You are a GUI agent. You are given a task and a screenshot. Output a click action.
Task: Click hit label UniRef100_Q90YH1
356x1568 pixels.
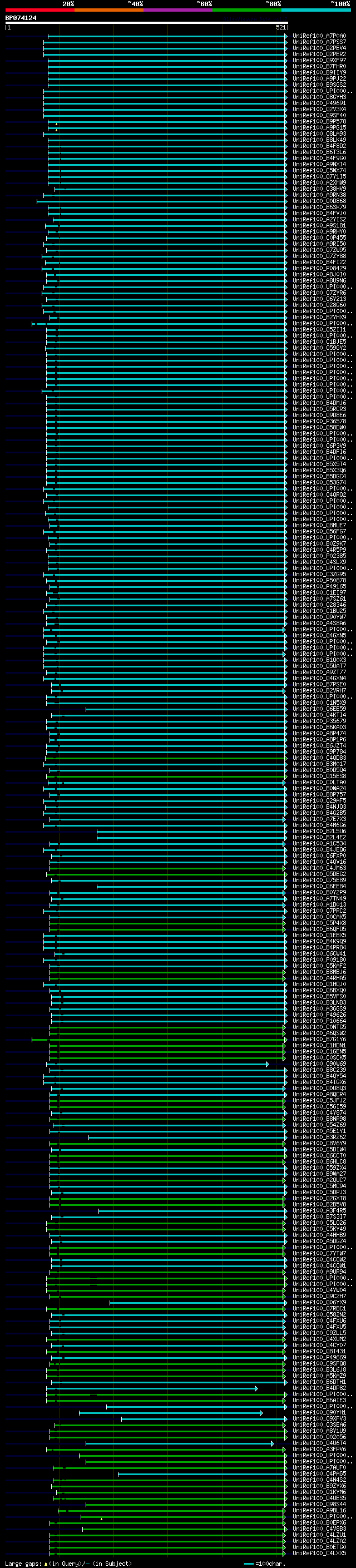pyautogui.click(x=319, y=1412)
